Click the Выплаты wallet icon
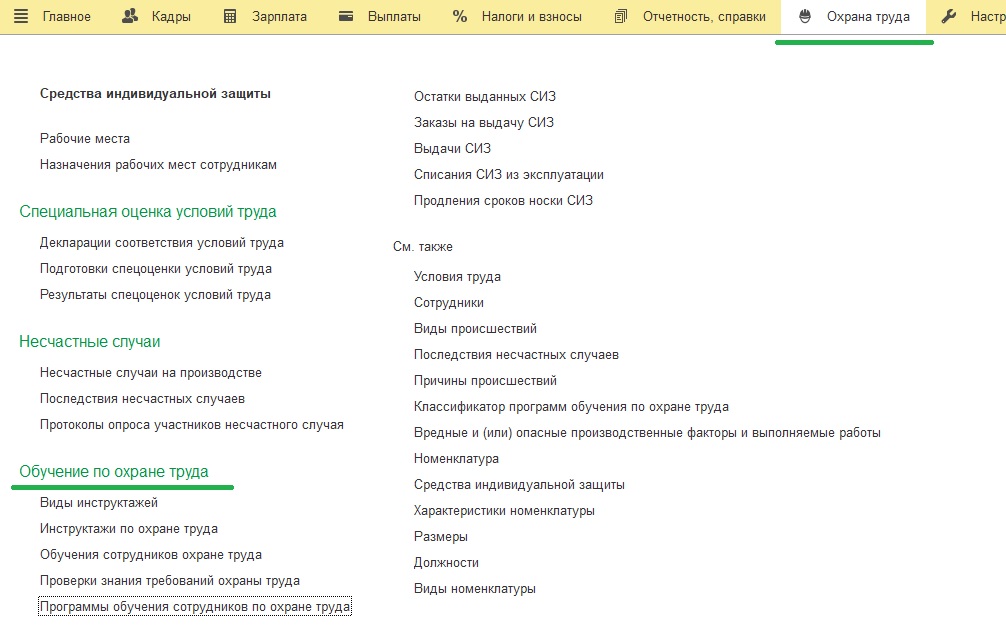The height and width of the screenshot is (628, 1006). 346,17
